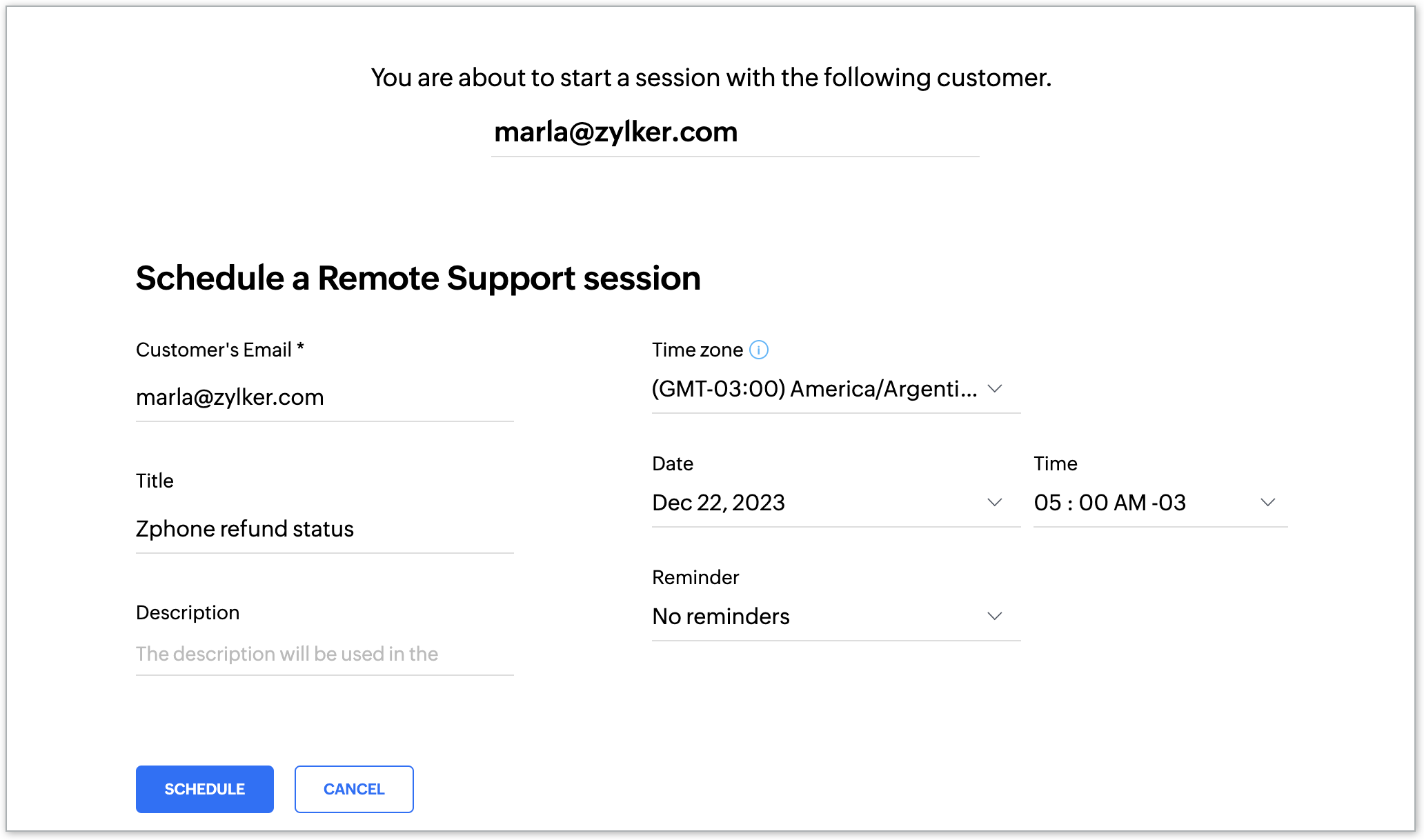Click the chevron arrow beside the time zone value

994,389
